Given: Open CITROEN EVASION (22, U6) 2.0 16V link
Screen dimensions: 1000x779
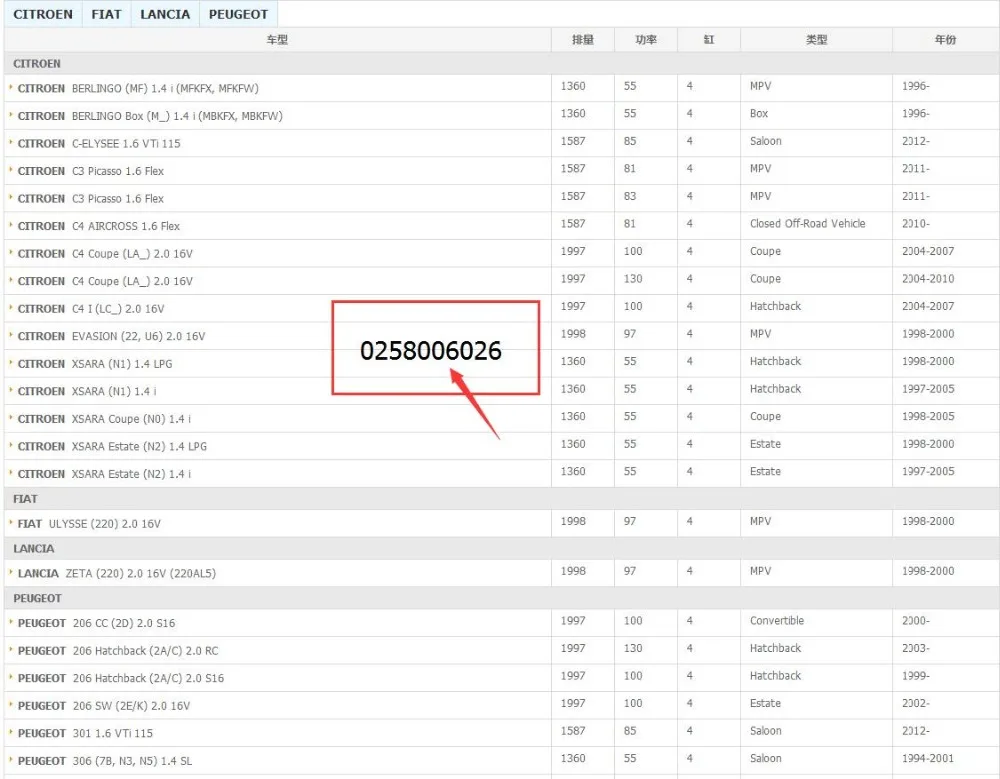Looking at the screenshot, I should click(112, 336).
